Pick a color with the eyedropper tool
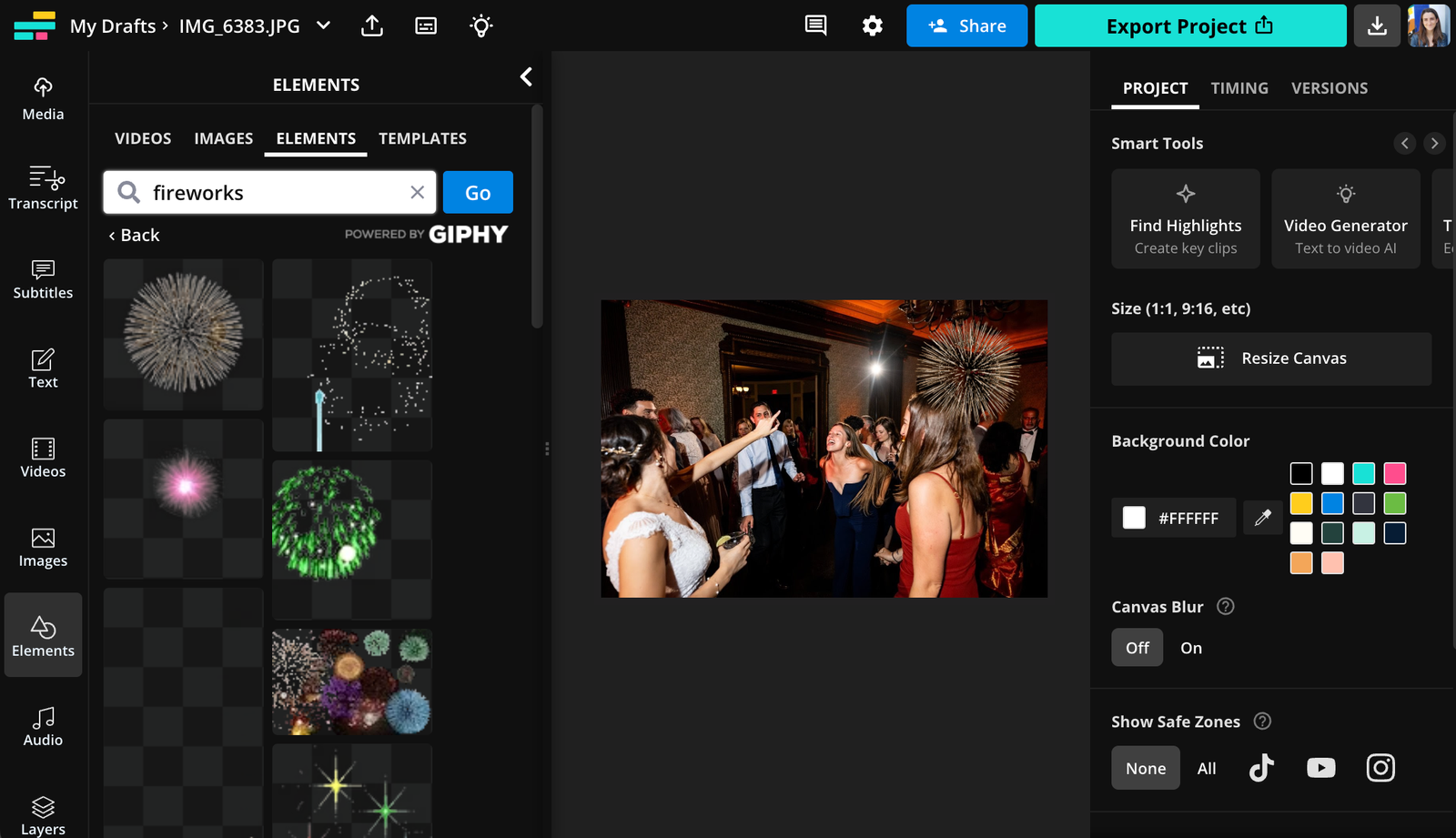This screenshot has height=838, width=1456. (x=1262, y=517)
